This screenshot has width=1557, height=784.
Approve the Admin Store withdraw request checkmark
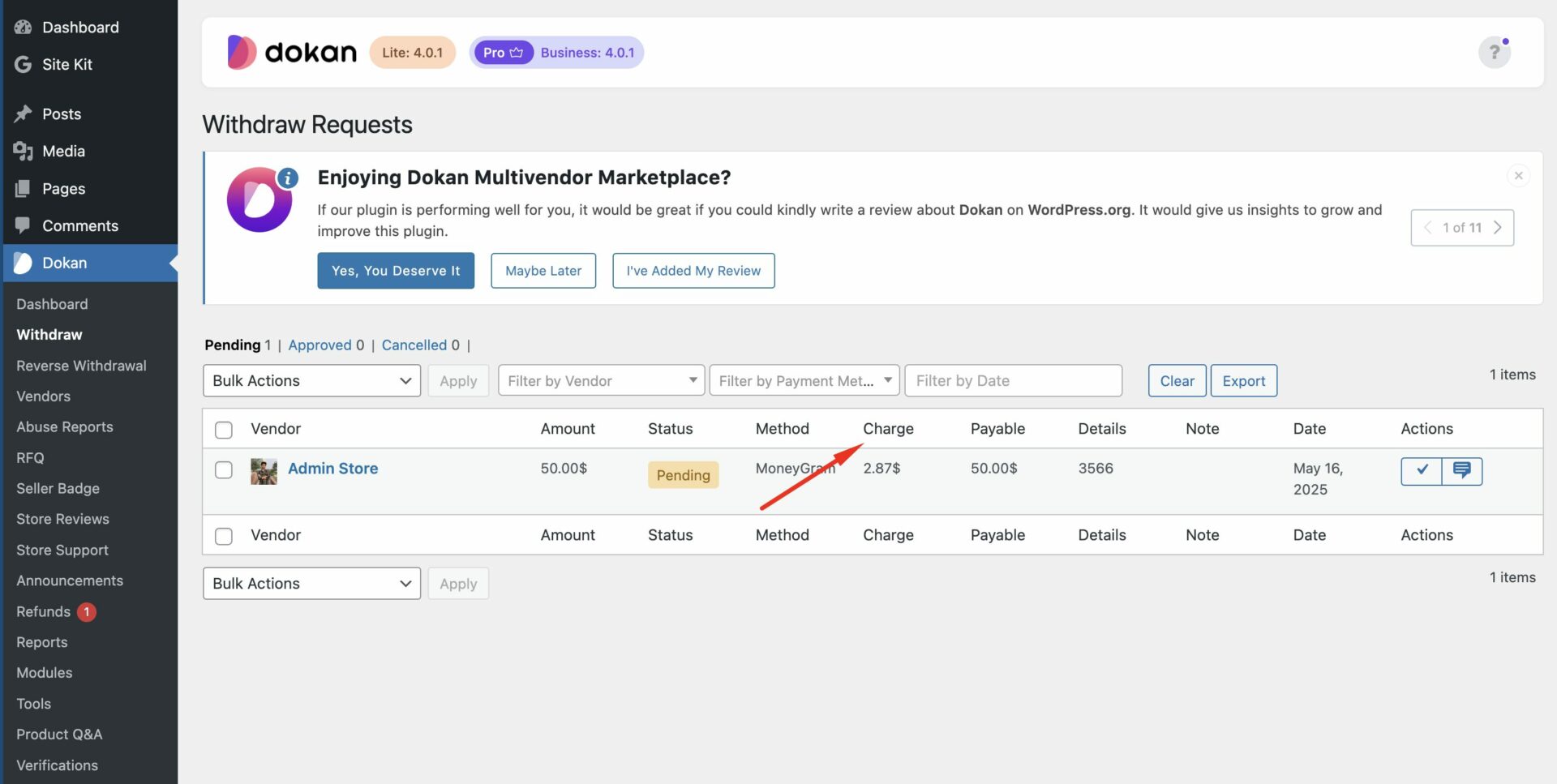1422,471
